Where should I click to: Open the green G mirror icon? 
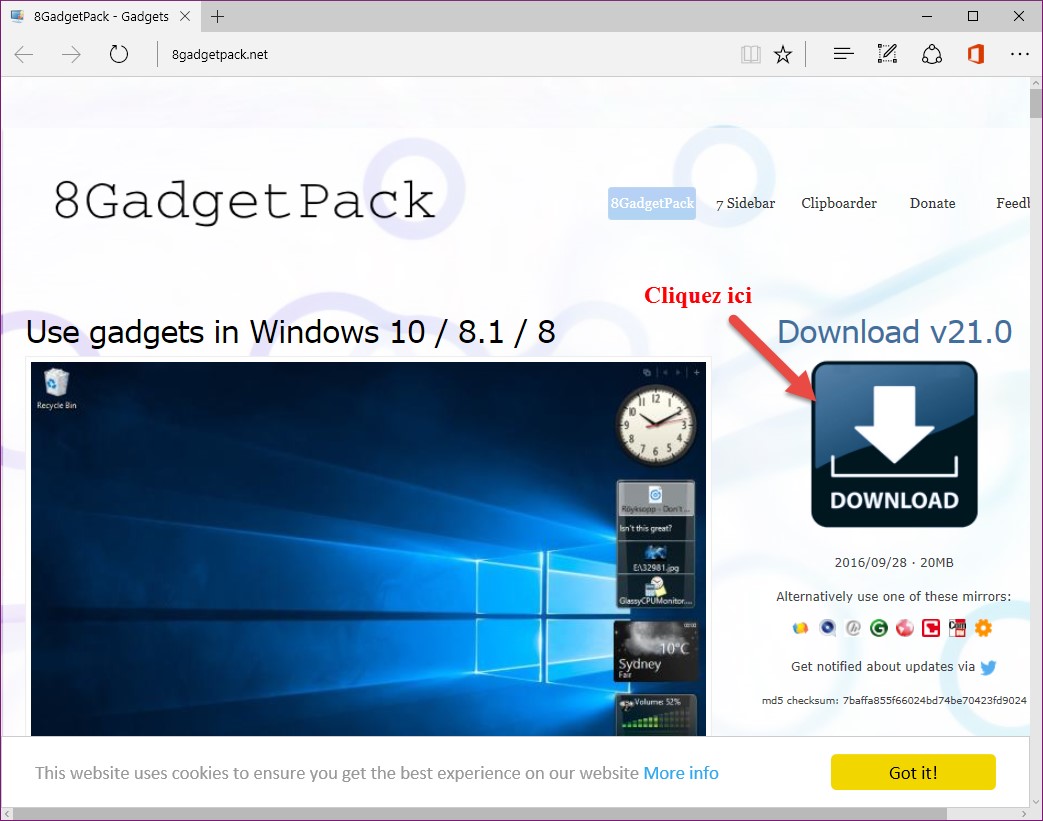(x=879, y=627)
